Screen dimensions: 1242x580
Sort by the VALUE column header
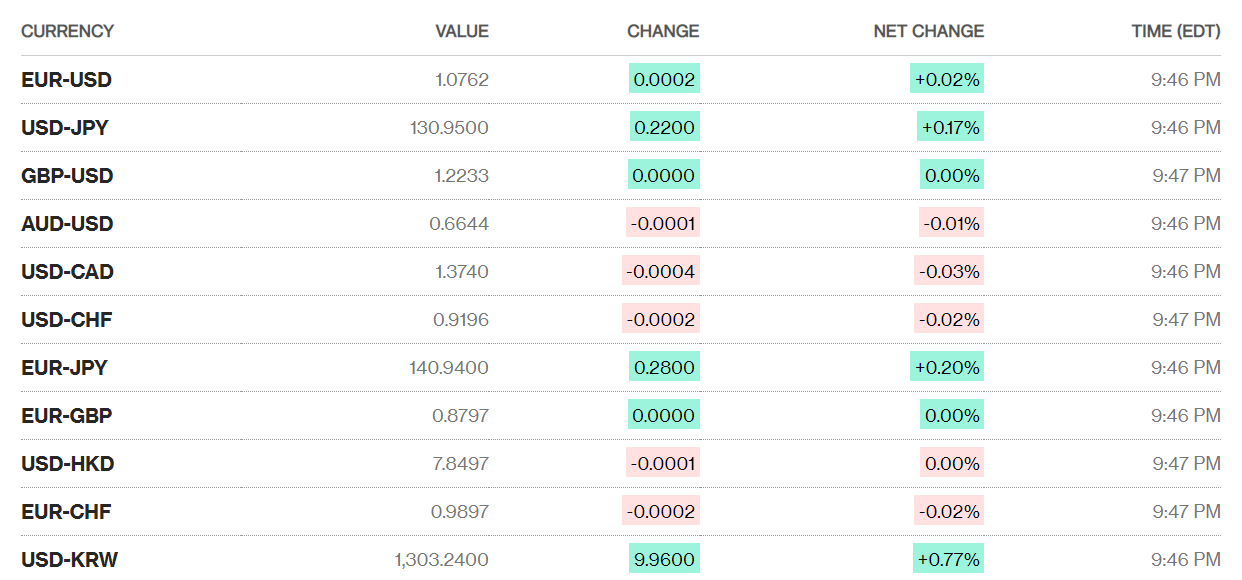pyautogui.click(x=462, y=31)
